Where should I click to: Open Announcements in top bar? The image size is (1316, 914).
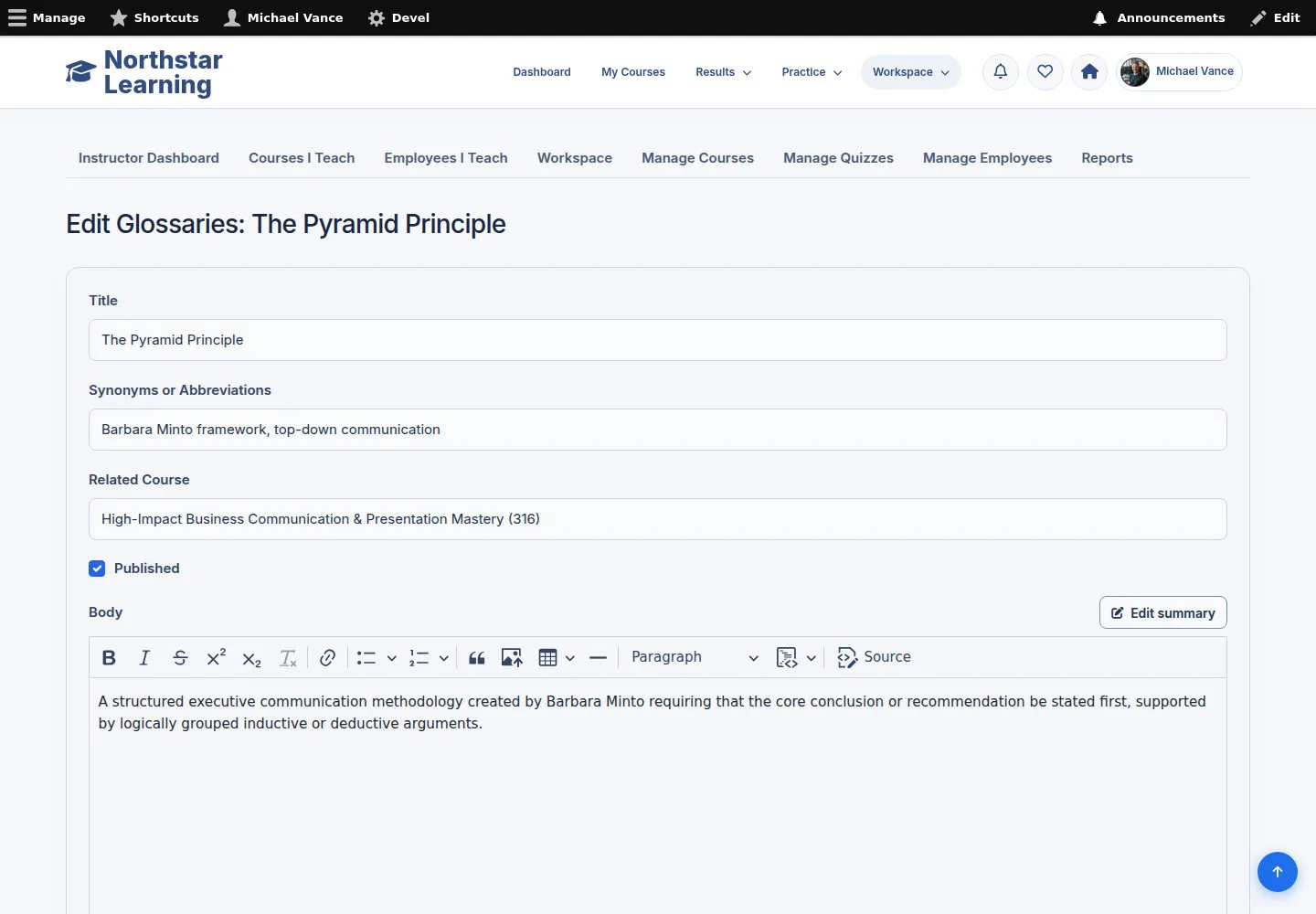[x=1159, y=17]
